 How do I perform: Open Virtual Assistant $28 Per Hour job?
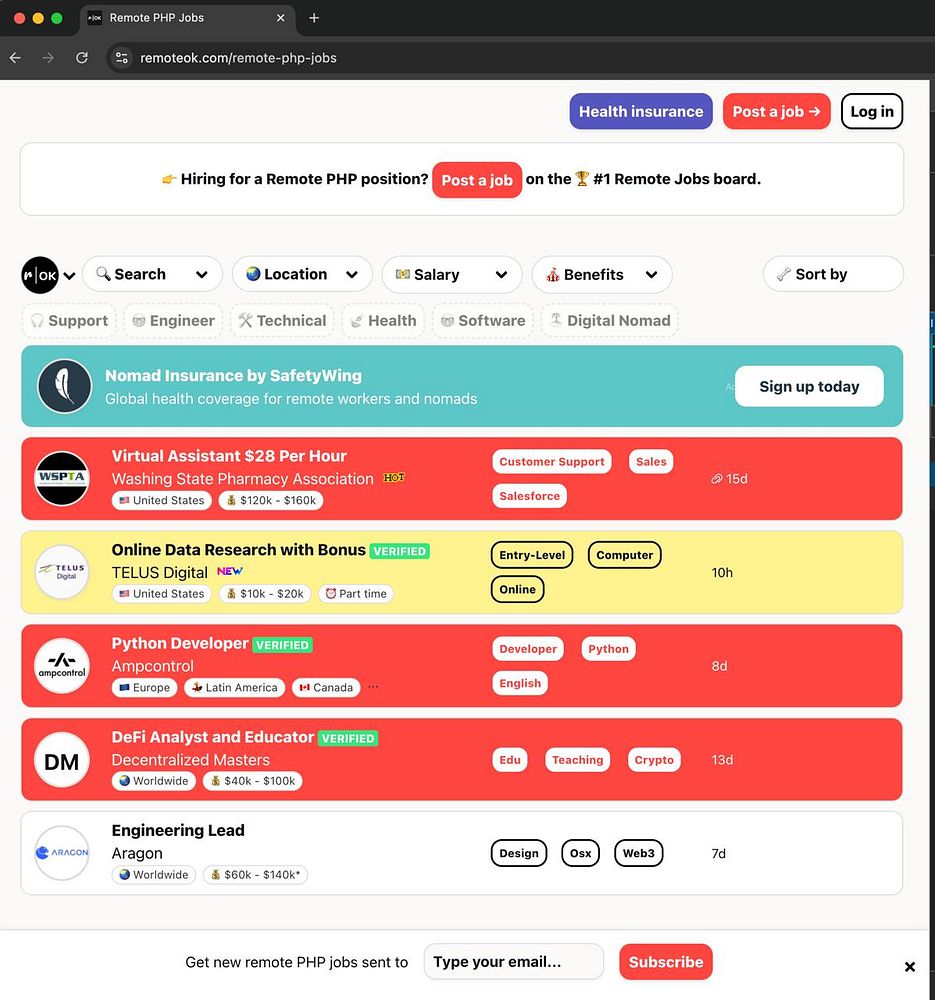click(229, 456)
